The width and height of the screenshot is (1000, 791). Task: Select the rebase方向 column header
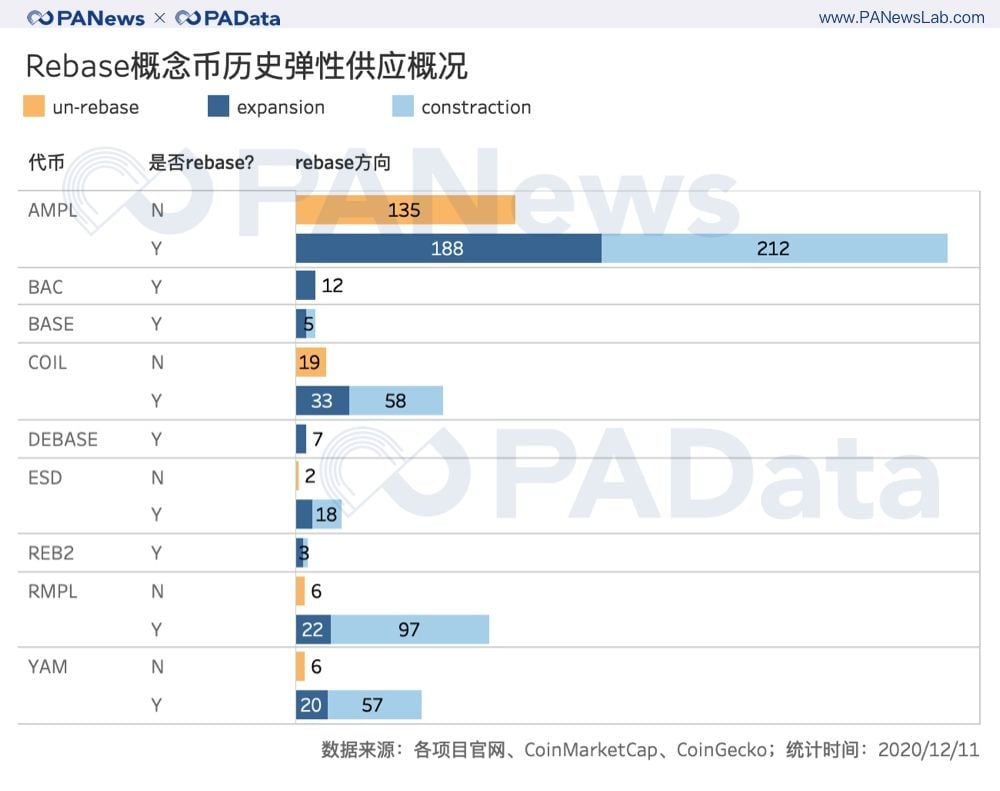(342, 163)
